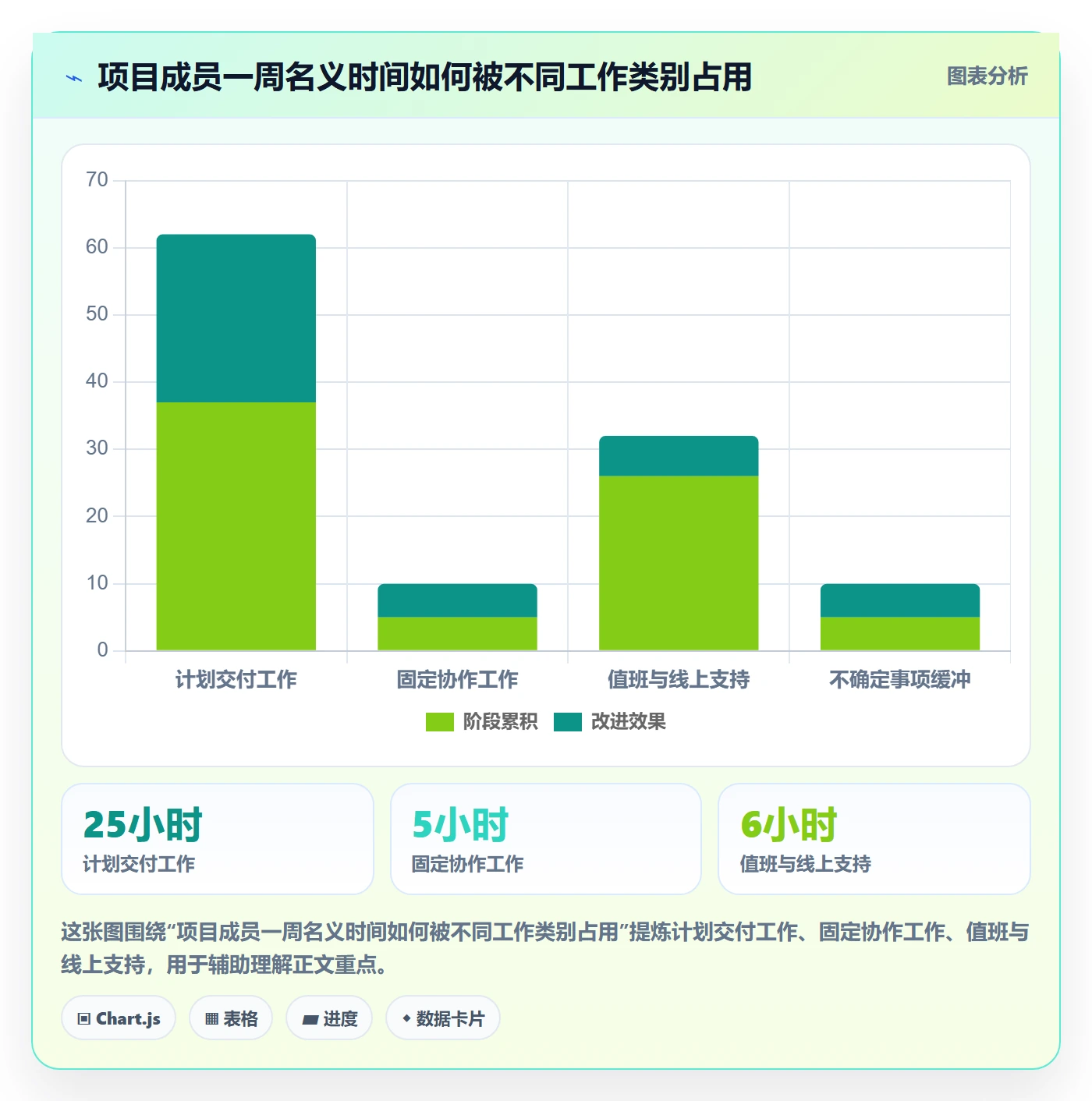Open the 5小时 stat card
Viewport: 1092px width, 1101px height.
pyautogui.click(x=546, y=839)
